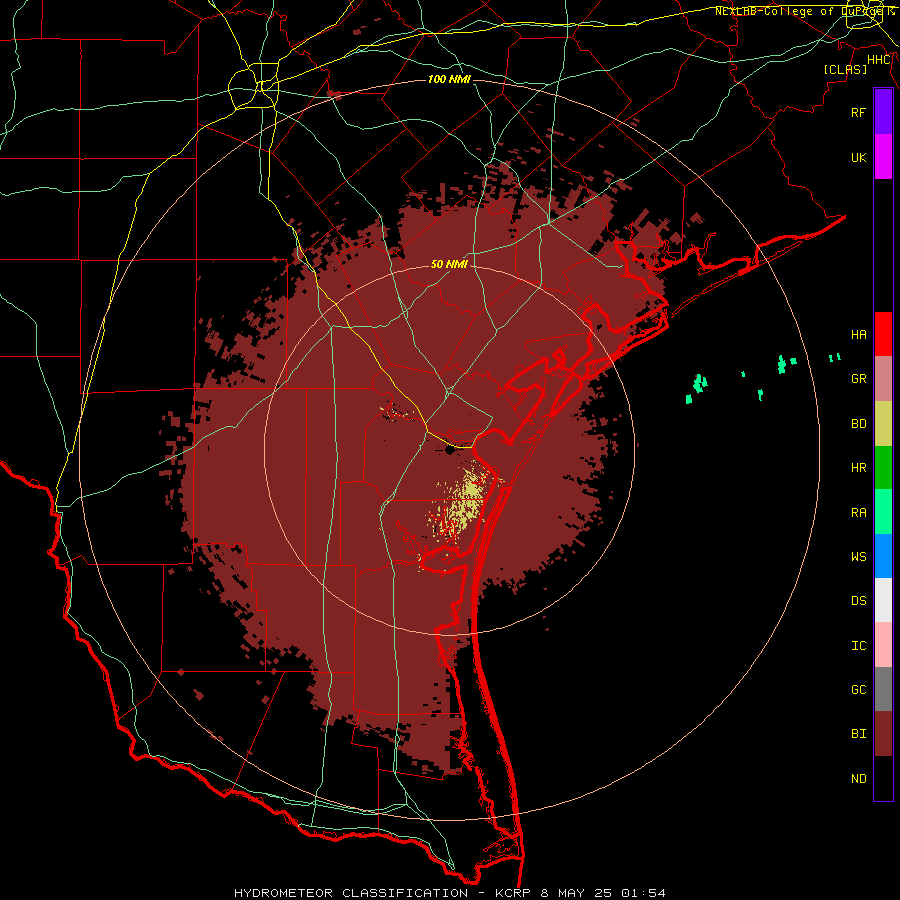The width and height of the screenshot is (900, 900).
Task: Click the largest green rain echo offshore
Action: coord(700,383)
